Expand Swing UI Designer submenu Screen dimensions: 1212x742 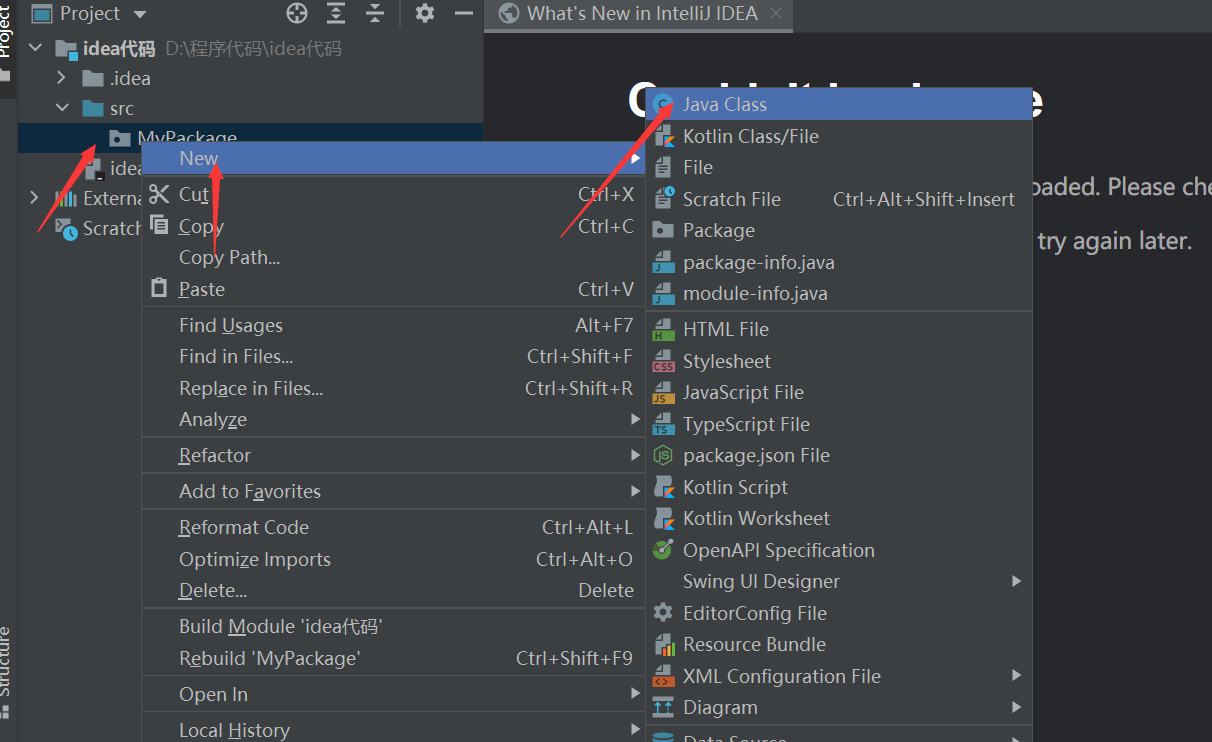[x=838, y=581]
